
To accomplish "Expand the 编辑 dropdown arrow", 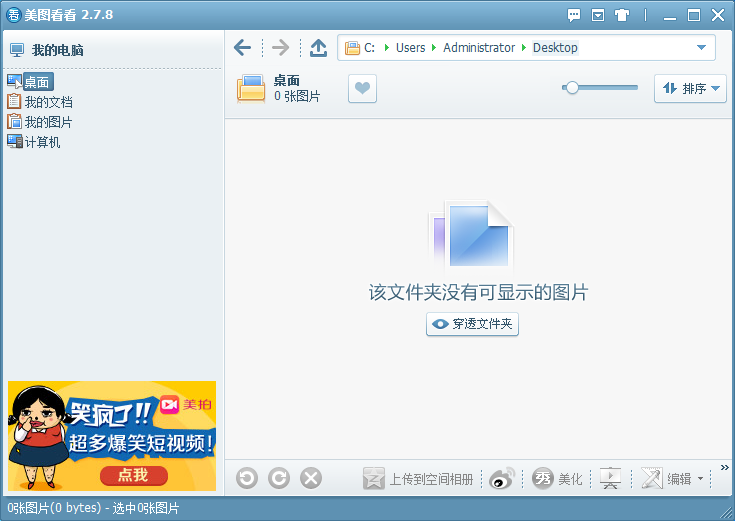I will (700, 479).
